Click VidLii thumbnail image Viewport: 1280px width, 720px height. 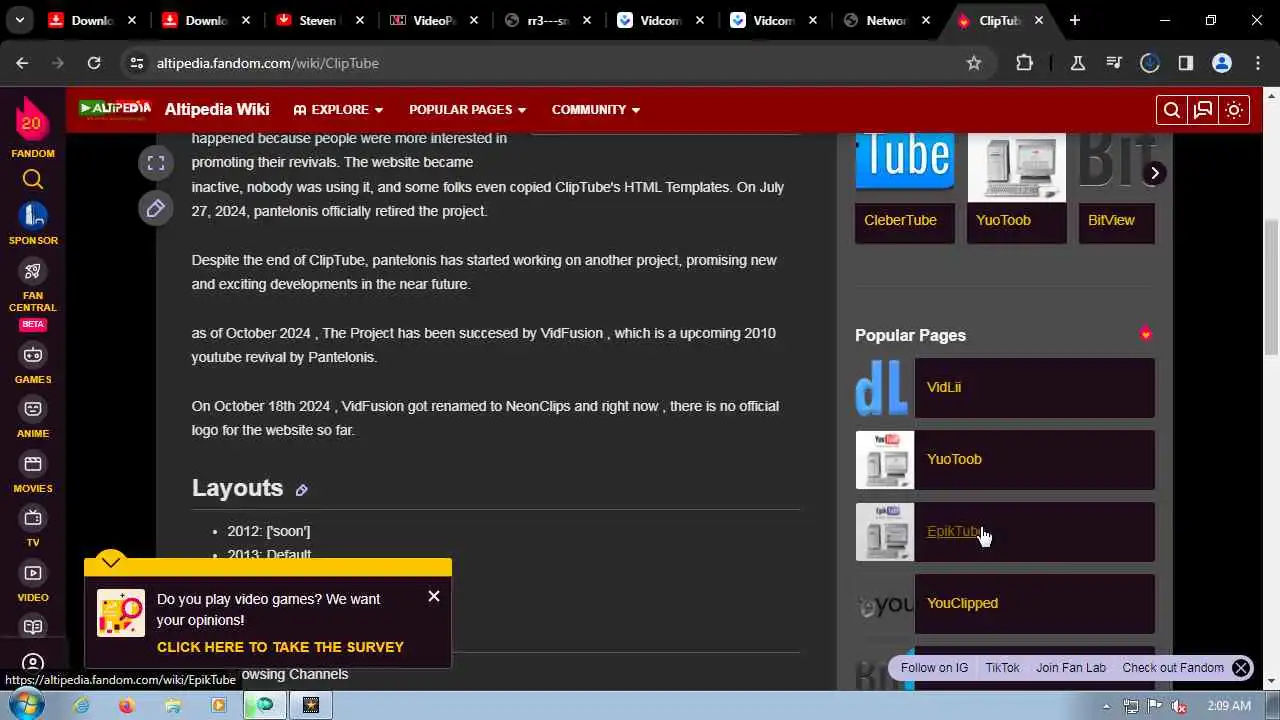tap(884, 387)
